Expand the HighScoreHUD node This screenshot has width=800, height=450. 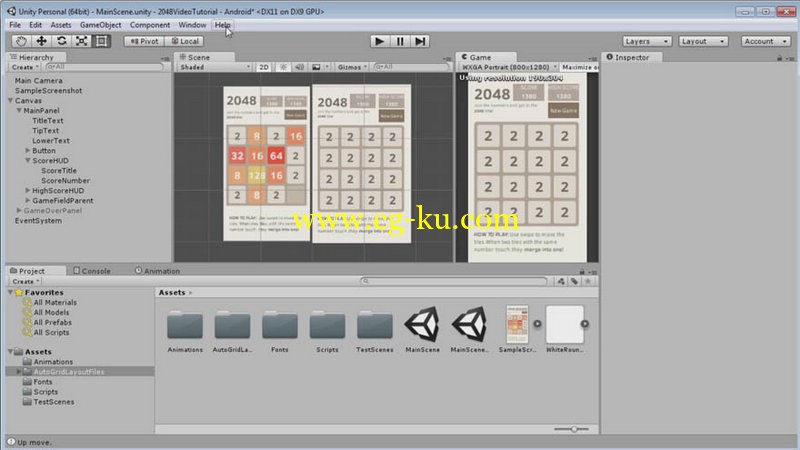pyautogui.click(x=28, y=190)
